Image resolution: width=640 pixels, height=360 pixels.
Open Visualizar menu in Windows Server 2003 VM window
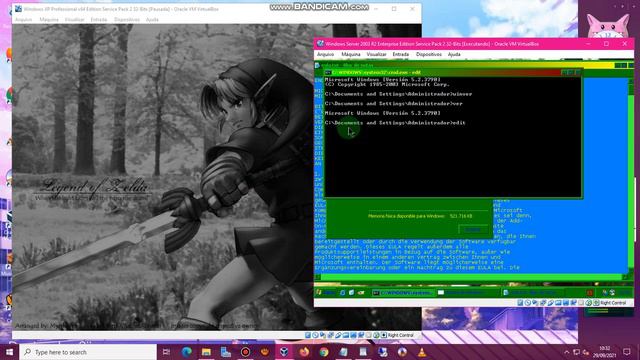tap(376, 54)
